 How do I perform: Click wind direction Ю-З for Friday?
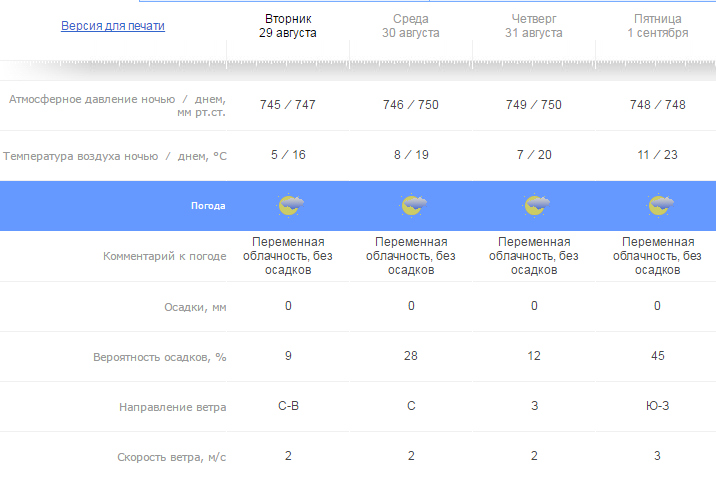(x=657, y=407)
